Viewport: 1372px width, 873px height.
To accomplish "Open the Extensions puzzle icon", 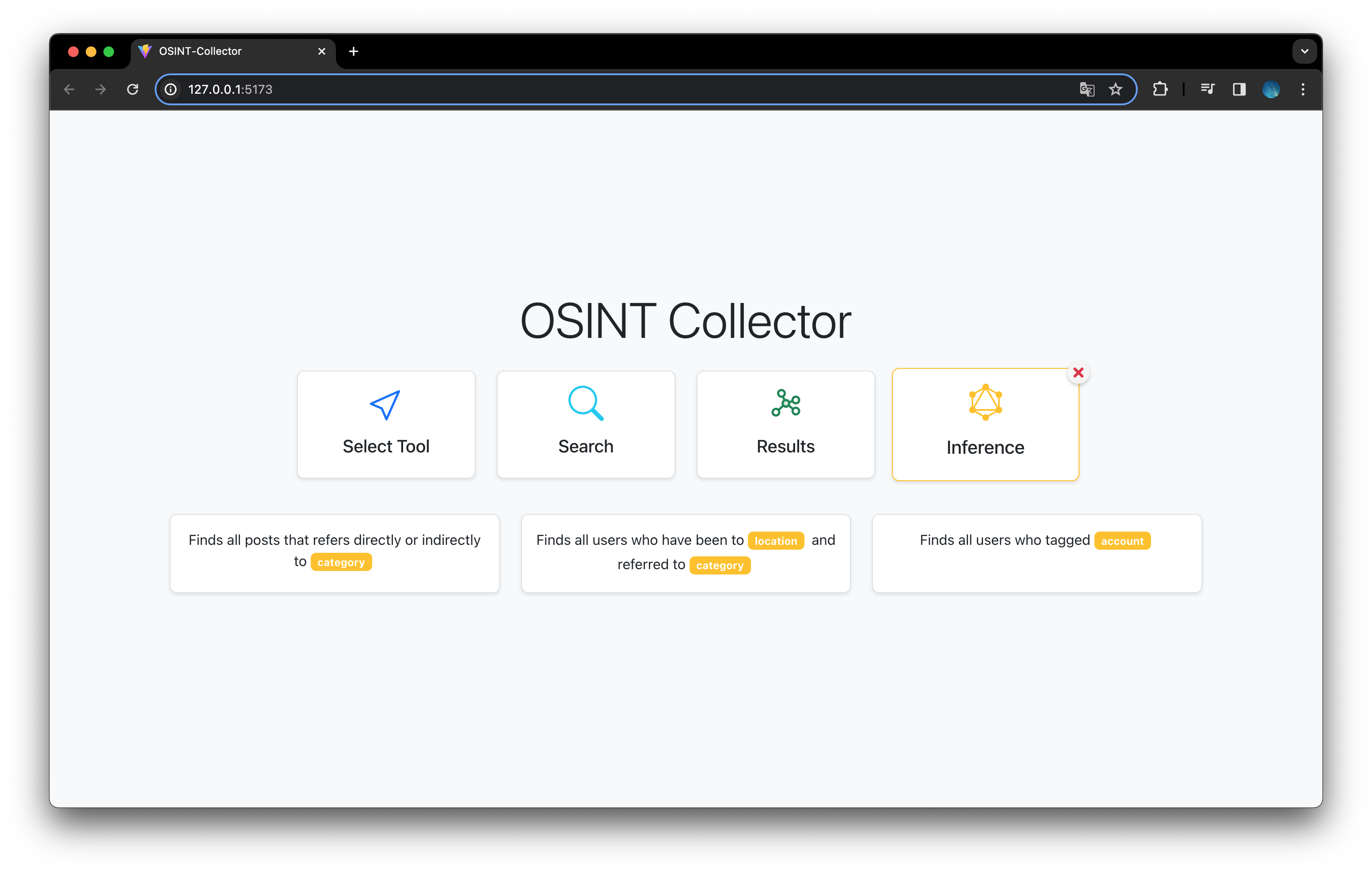I will pos(1160,89).
